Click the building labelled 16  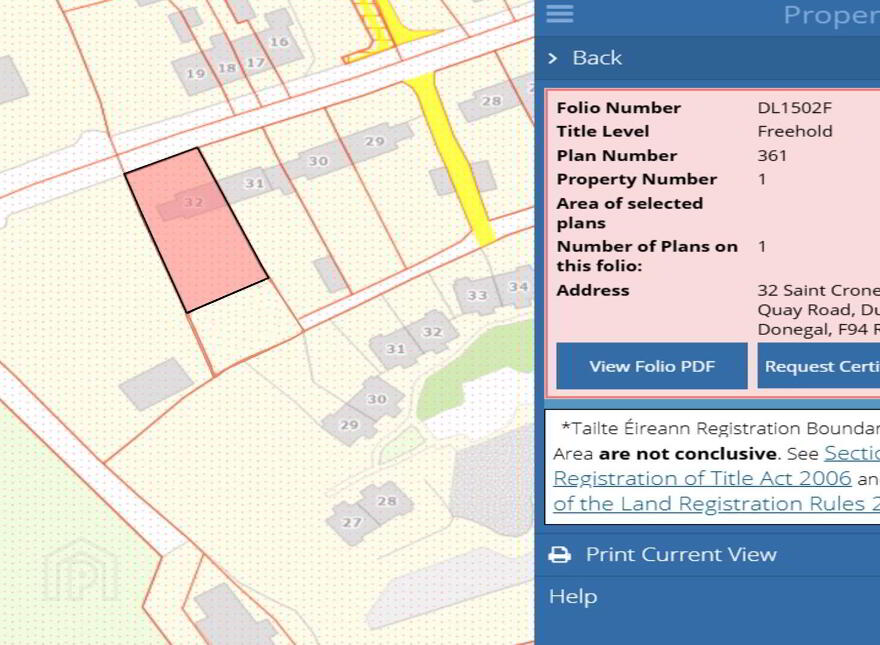[279, 42]
